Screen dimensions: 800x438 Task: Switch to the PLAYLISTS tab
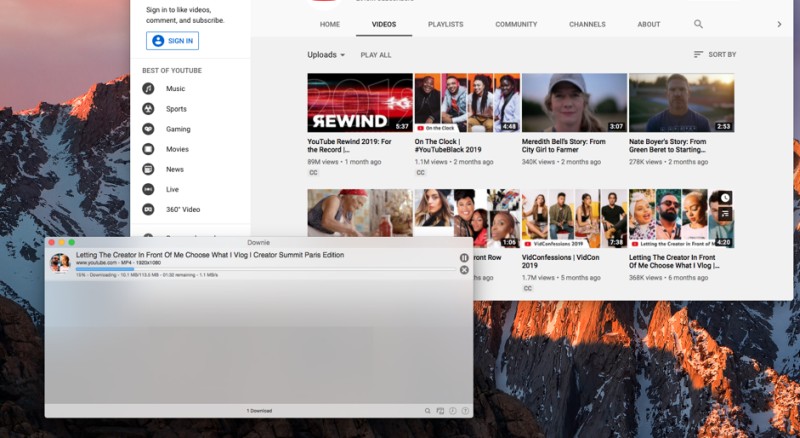click(445, 25)
